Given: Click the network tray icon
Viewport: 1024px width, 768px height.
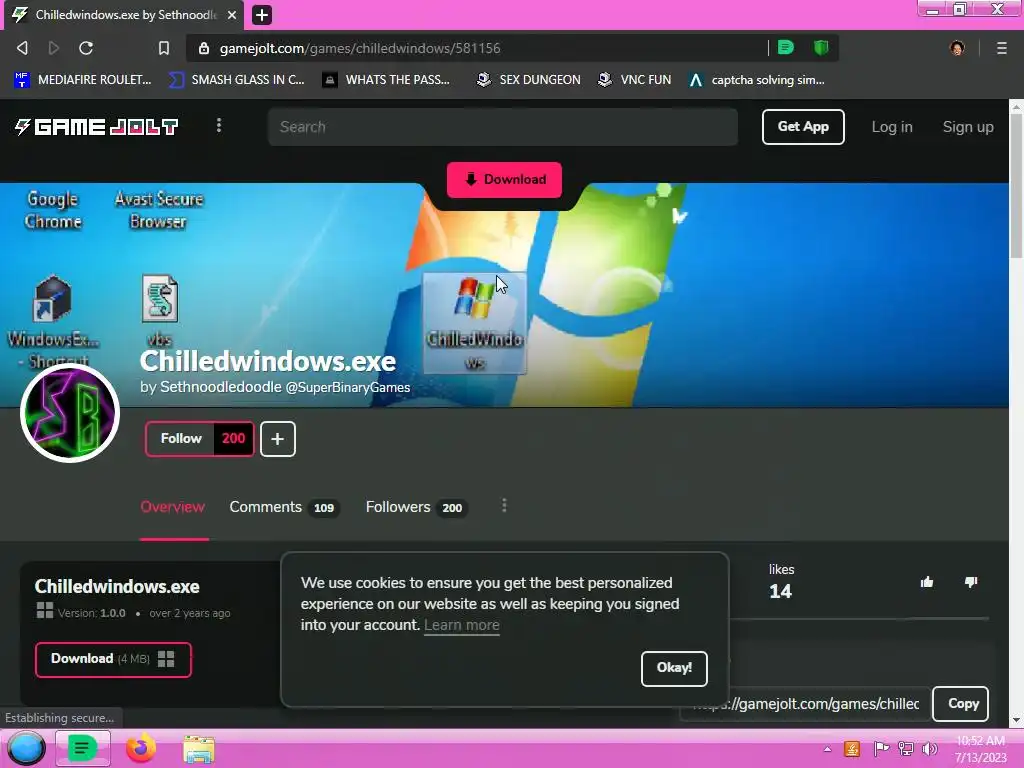Looking at the screenshot, I should coord(906,749).
